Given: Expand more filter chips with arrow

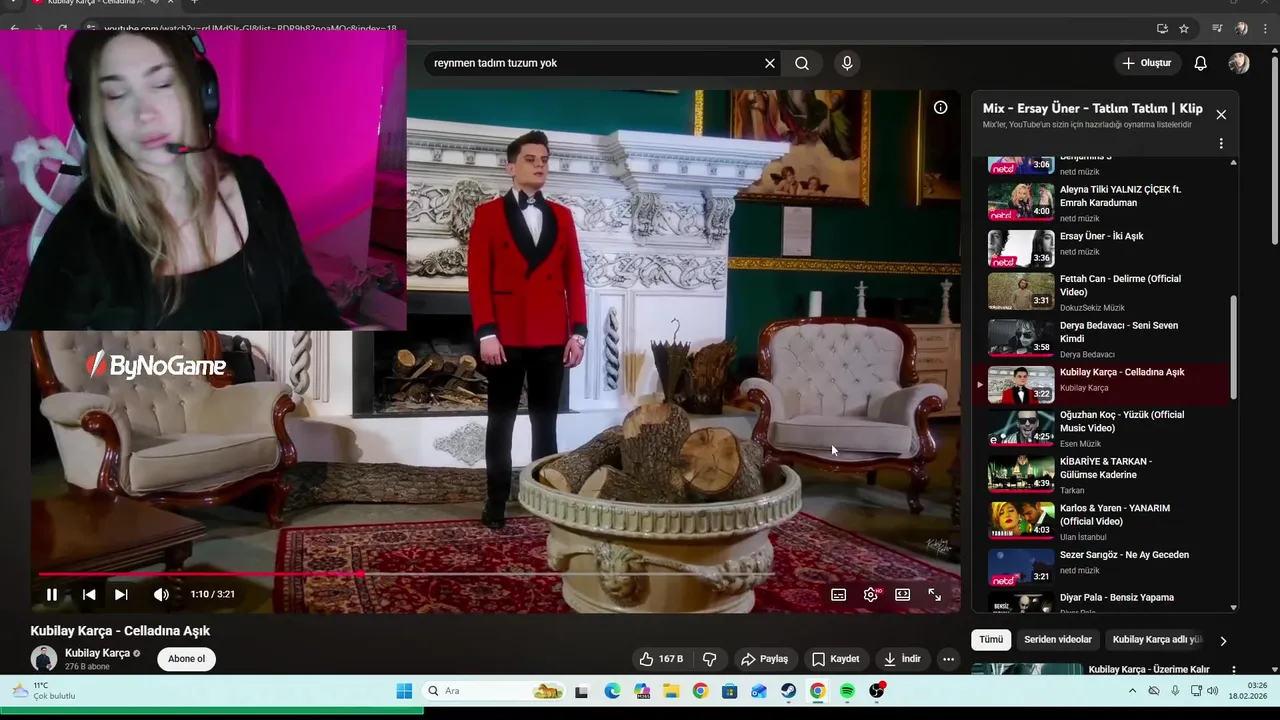Looking at the screenshot, I should click(1223, 641).
